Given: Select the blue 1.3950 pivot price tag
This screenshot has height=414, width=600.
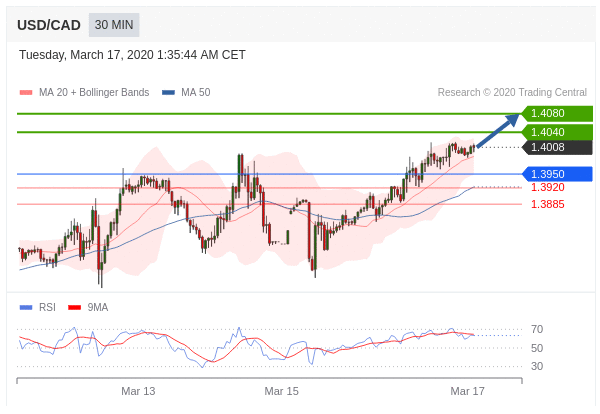Looking at the screenshot, I should 557,174.
